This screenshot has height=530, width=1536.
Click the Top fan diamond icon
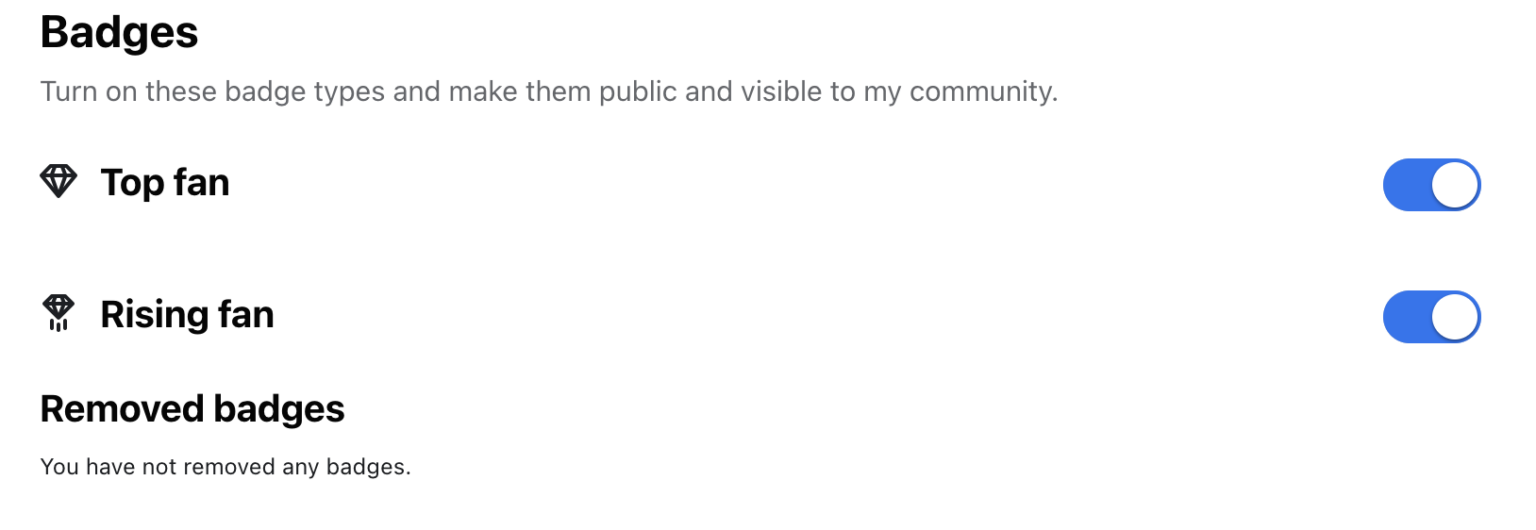click(x=58, y=182)
